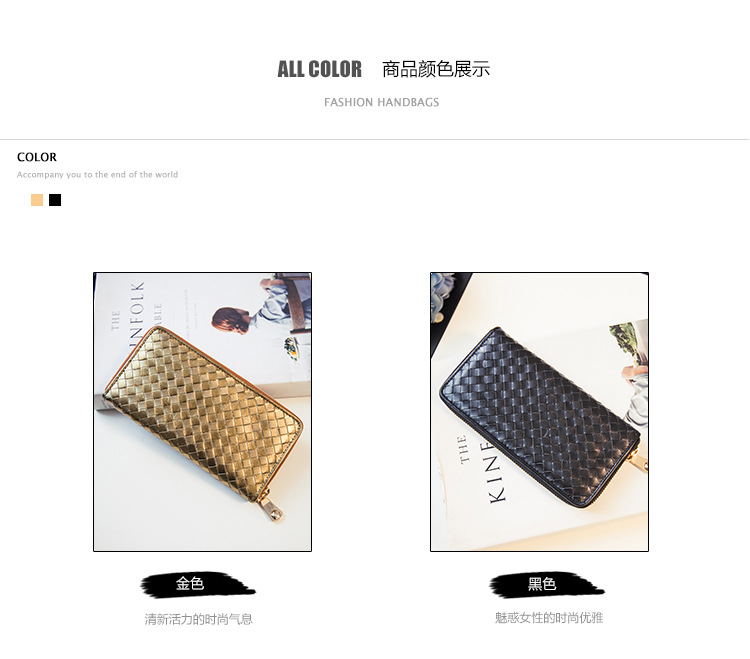Image resolution: width=750 pixels, height=659 pixels.
Task: Open the gold woven wallet photo
Action: point(202,412)
